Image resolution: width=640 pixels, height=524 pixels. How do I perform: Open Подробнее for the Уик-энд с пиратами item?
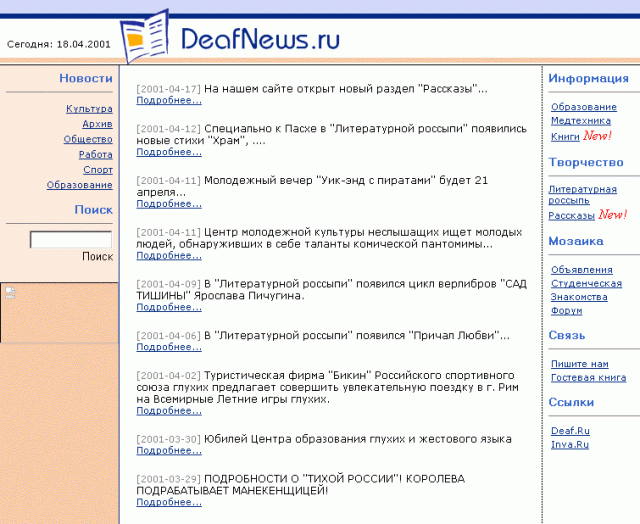pos(169,204)
